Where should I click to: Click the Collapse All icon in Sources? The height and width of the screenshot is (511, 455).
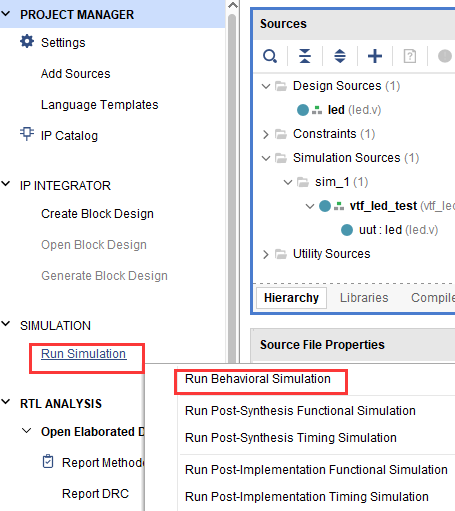pyautogui.click(x=305, y=56)
